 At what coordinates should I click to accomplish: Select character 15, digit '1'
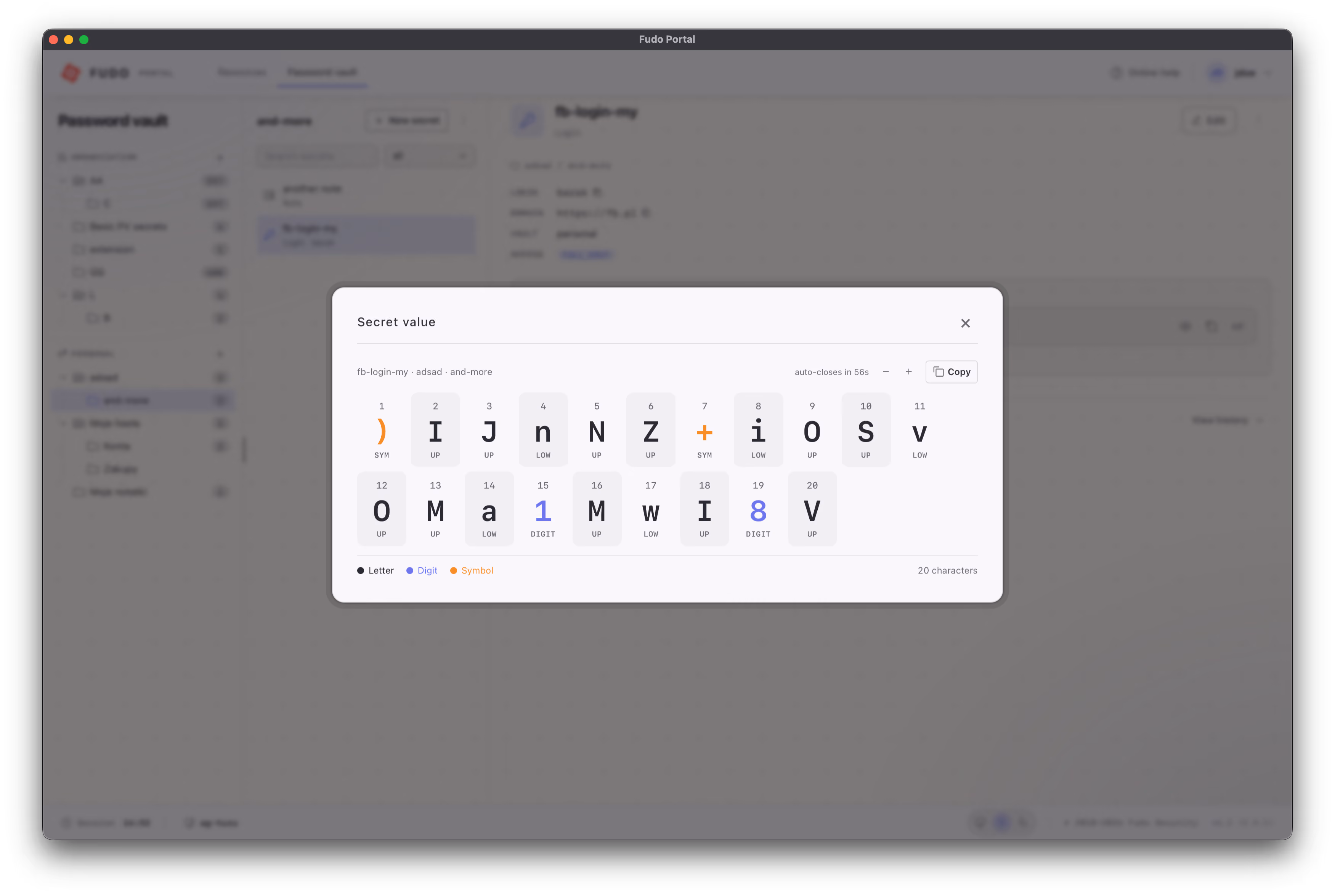pos(543,509)
